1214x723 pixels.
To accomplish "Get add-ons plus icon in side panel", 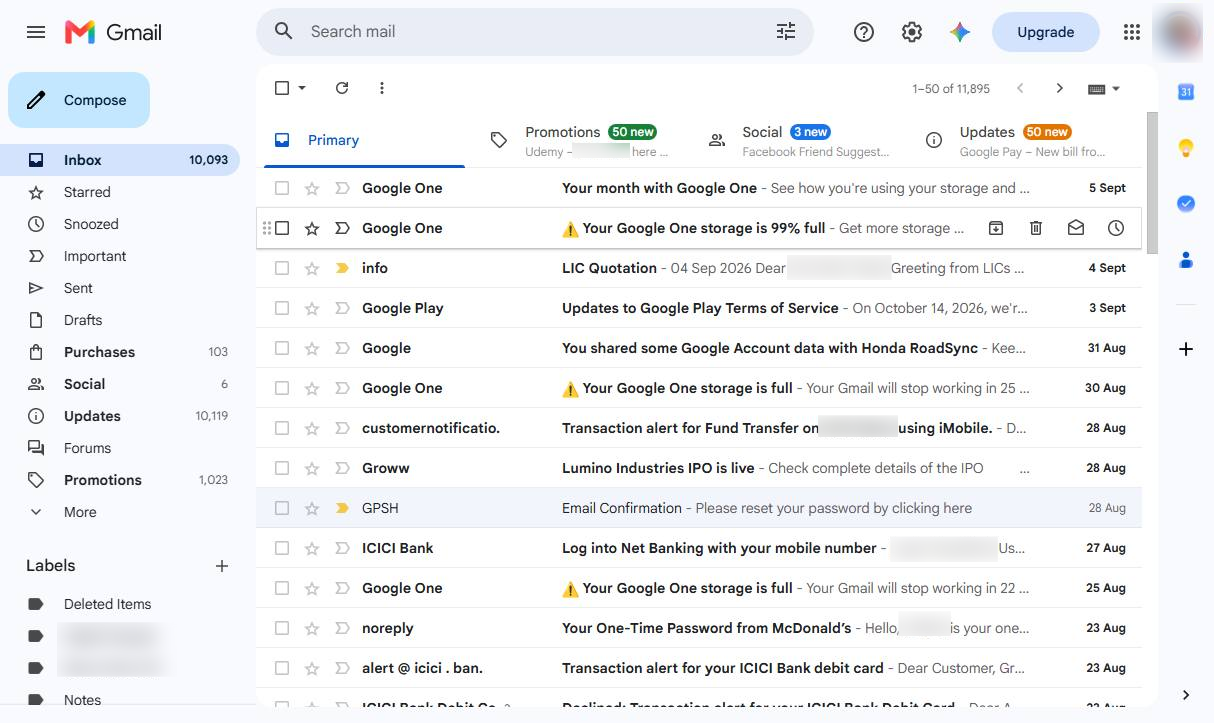I will point(1186,349).
